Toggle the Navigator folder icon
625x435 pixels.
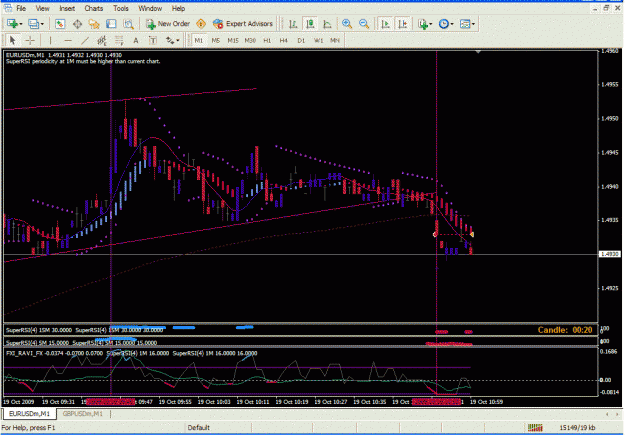94,24
